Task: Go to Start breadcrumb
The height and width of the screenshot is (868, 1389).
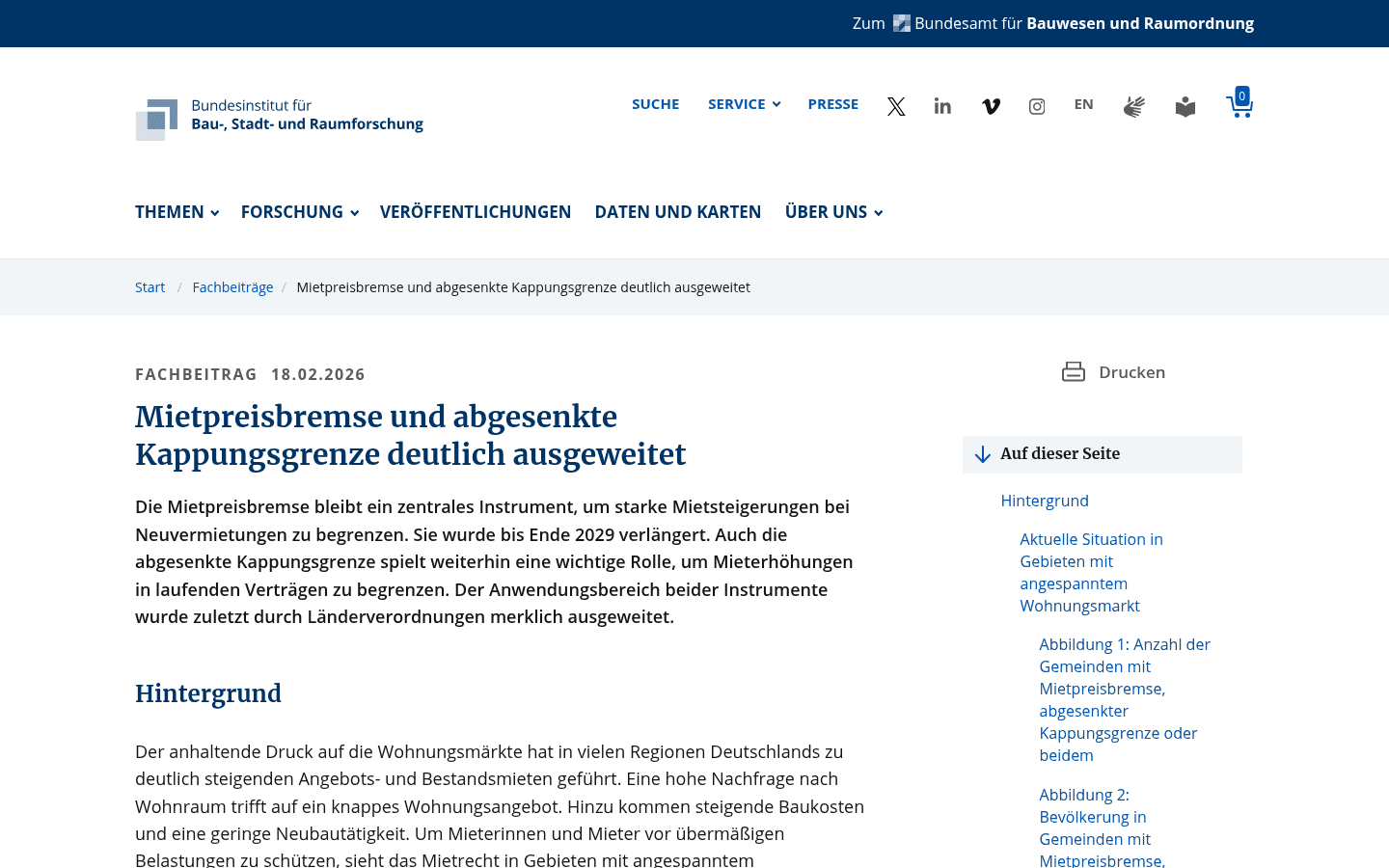Action: click(150, 287)
